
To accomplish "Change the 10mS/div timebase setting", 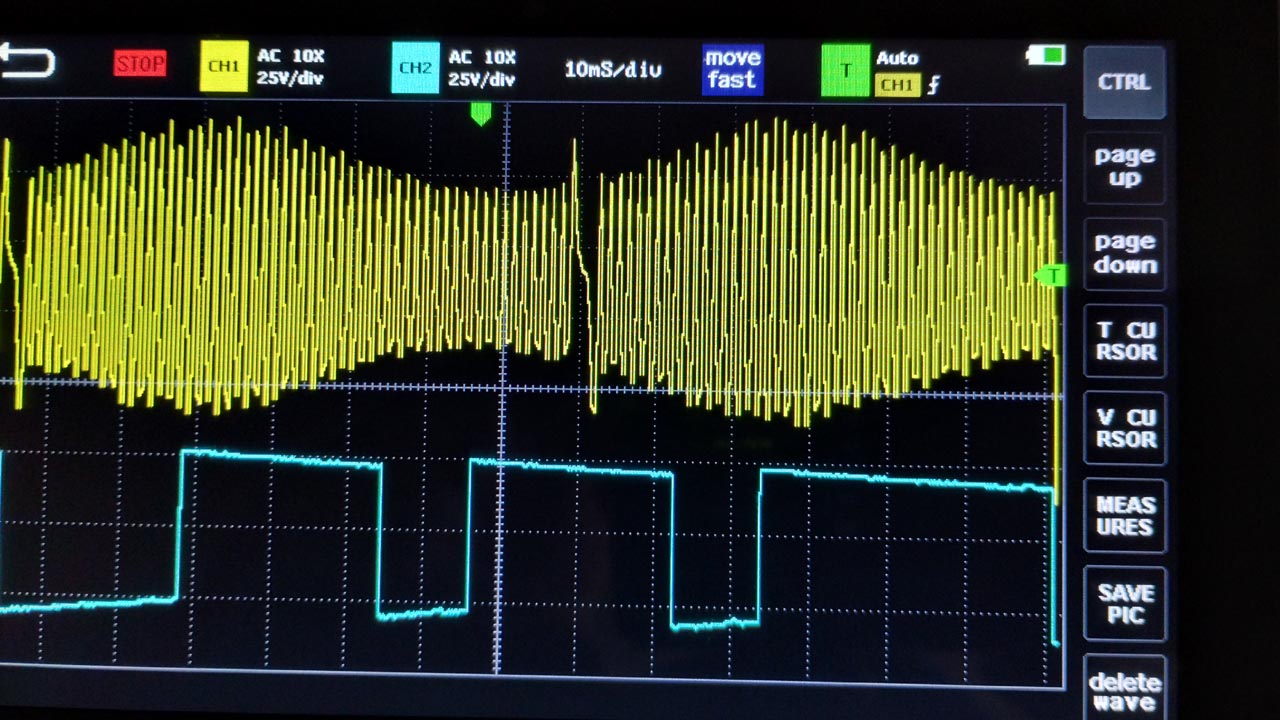I will click(x=612, y=69).
